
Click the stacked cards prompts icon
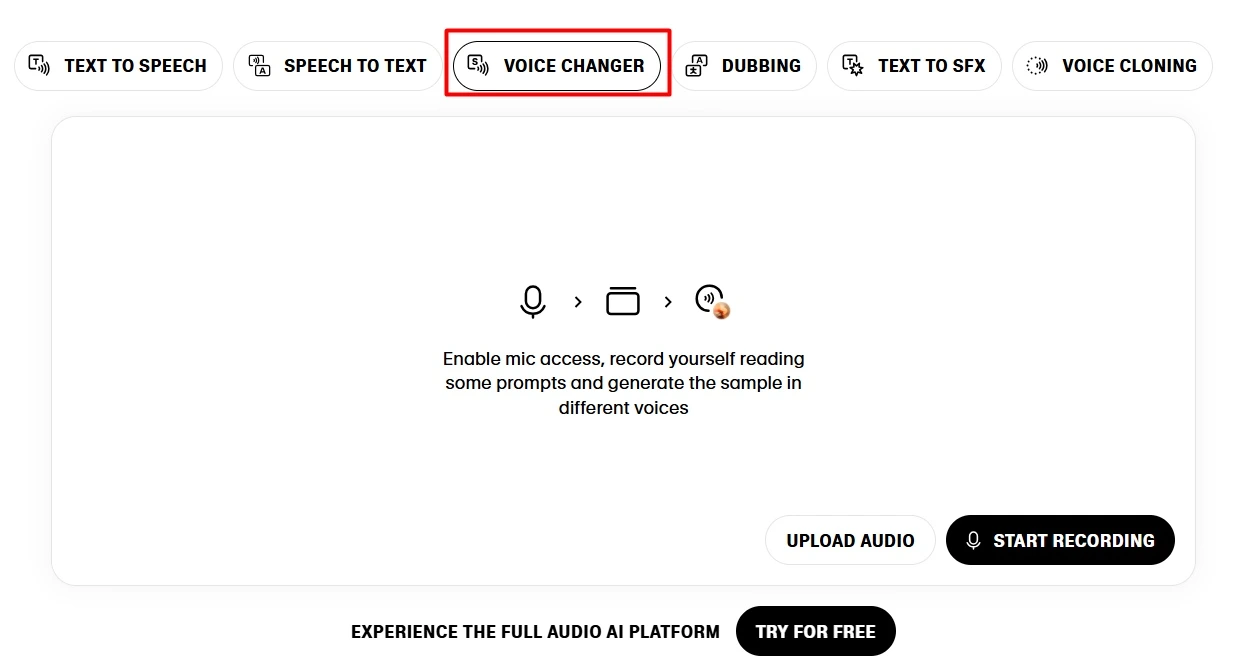click(x=622, y=301)
